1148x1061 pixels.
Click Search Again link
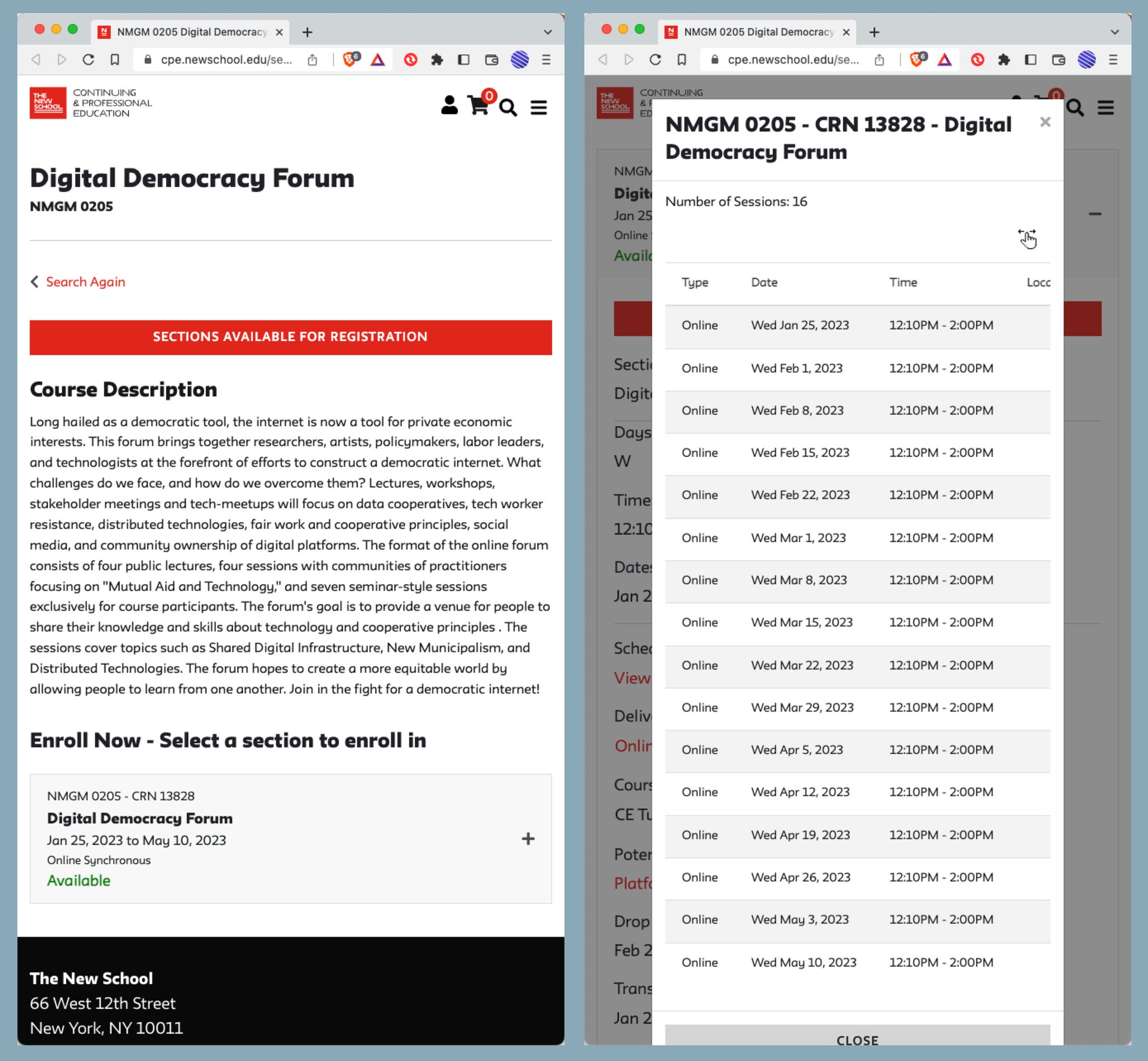85,282
